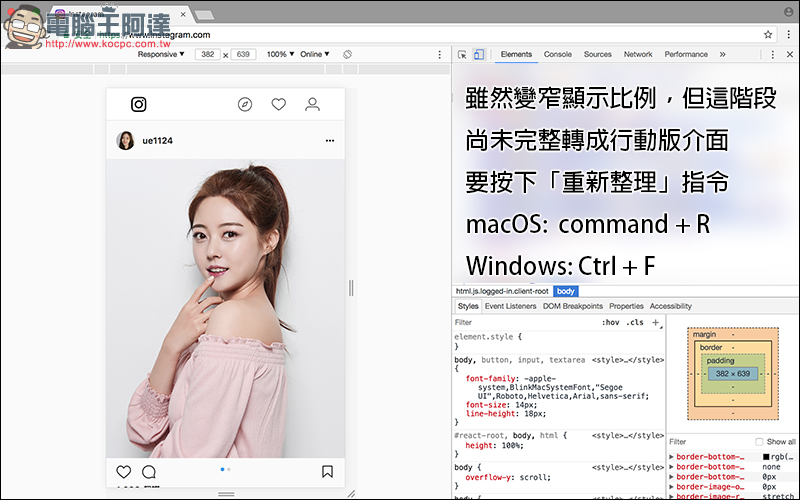Open the Explore compass icon

245,104
